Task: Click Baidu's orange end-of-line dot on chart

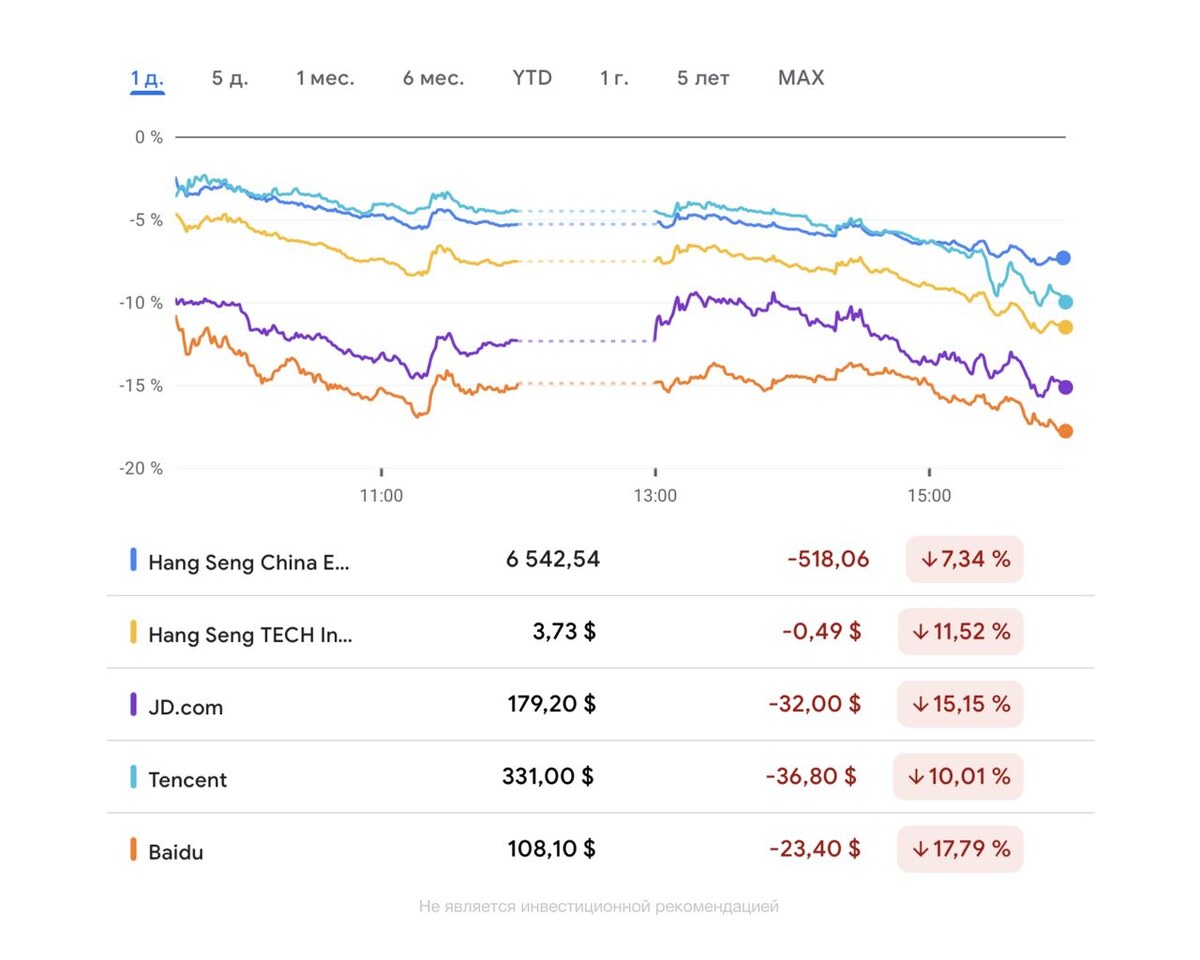Action: click(1065, 431)
